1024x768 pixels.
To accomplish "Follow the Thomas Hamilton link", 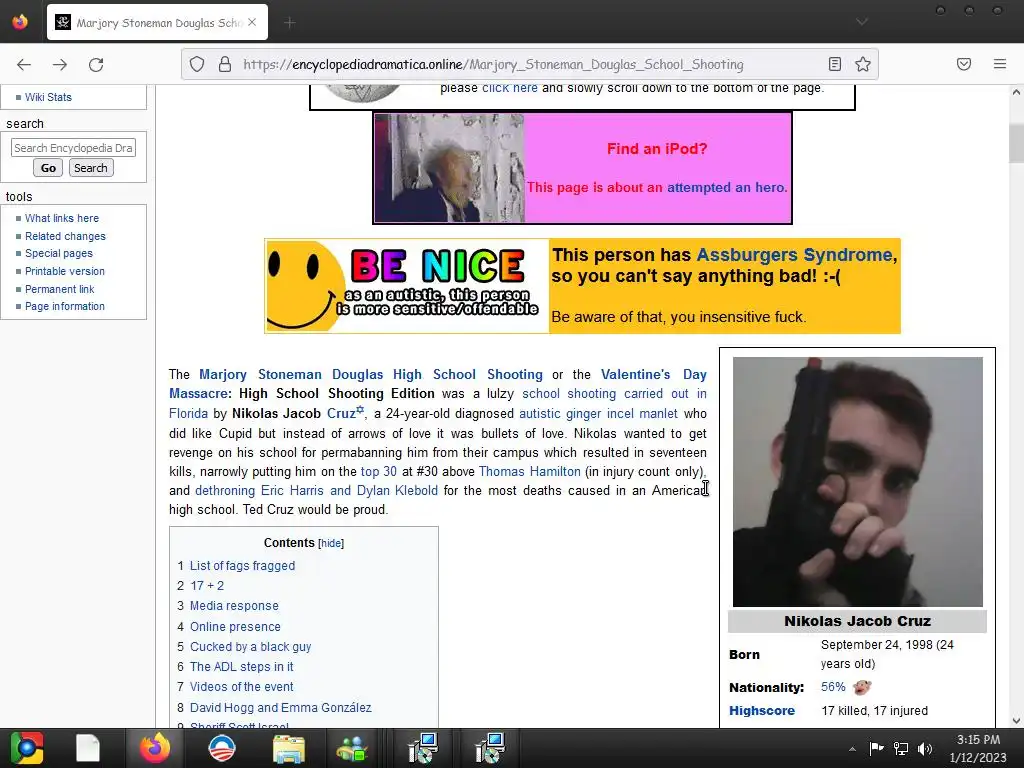I will click(530, 472).
